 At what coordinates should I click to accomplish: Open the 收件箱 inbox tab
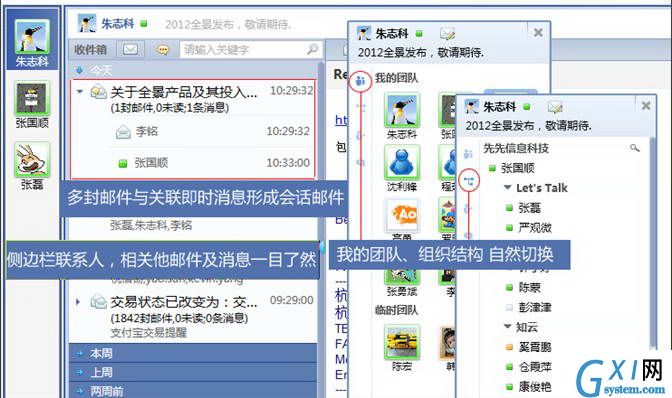coord(90,50)
